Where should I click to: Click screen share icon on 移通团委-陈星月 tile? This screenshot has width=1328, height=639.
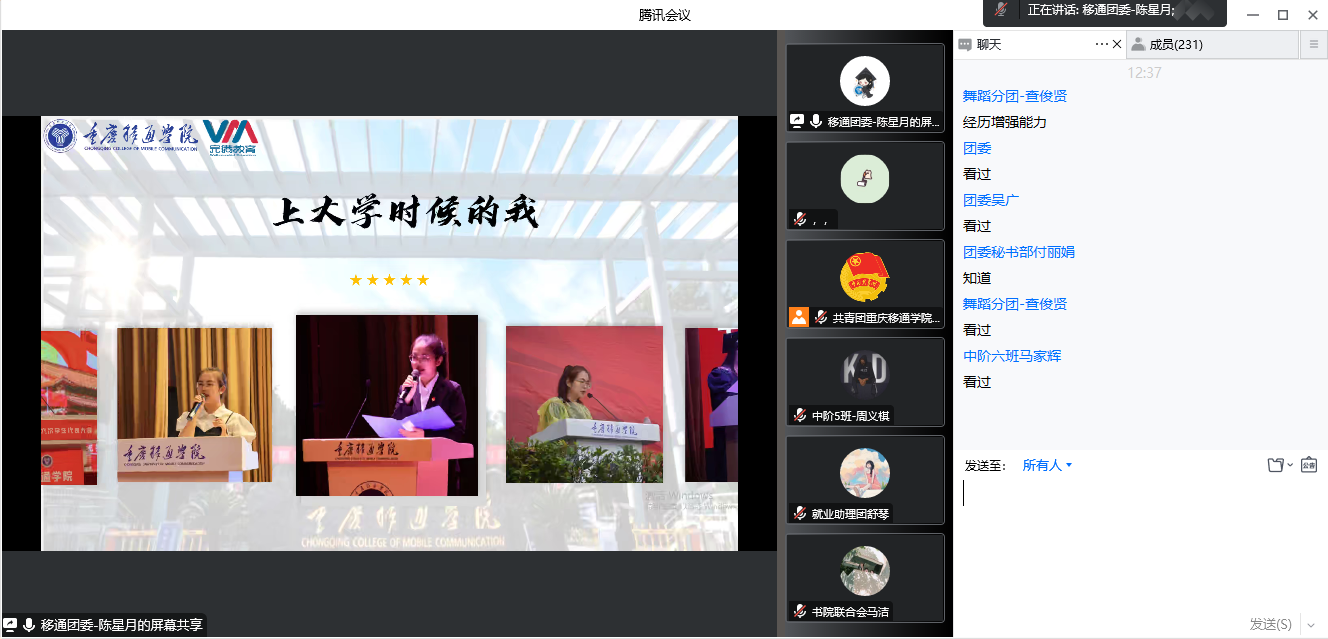pos(797,121)
